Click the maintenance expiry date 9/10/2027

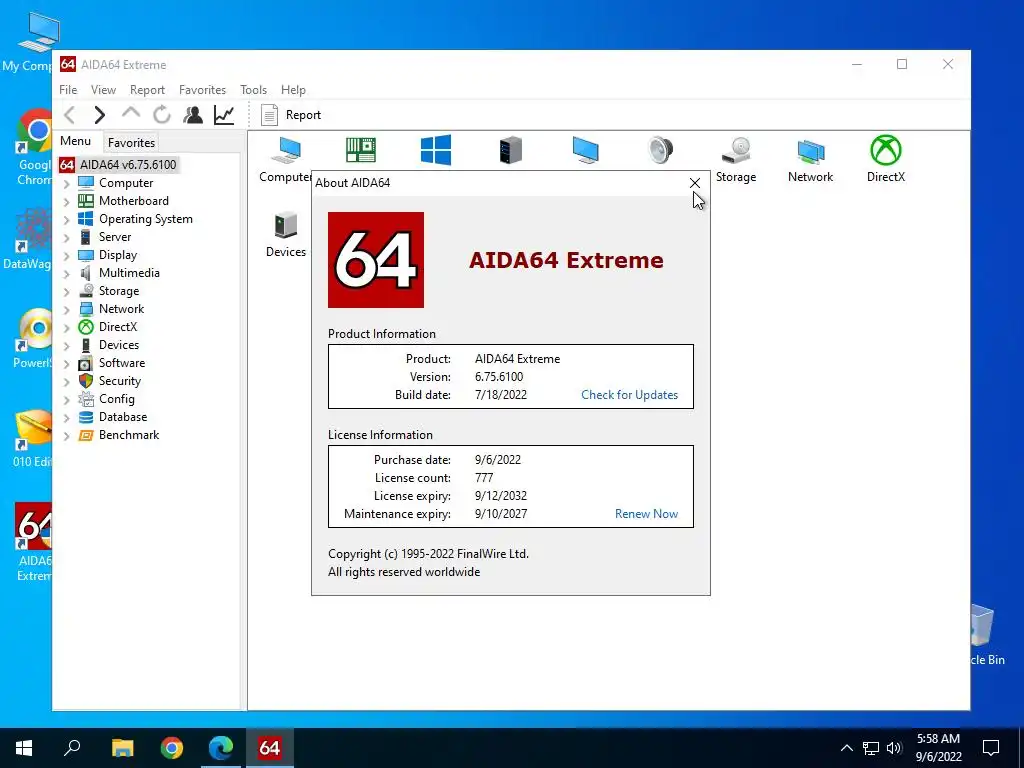(501, 514)
